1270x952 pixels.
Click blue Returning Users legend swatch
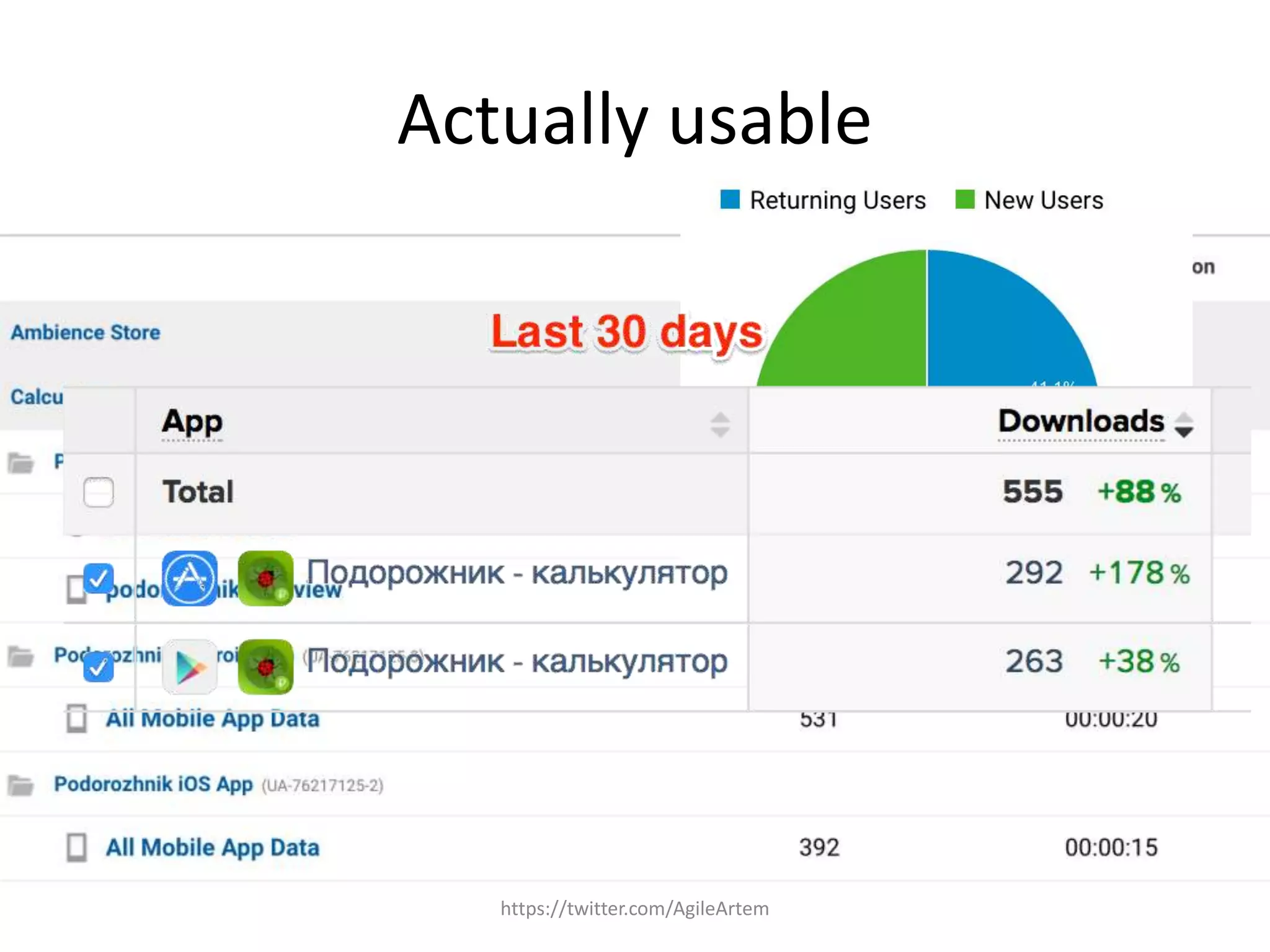click(x=730, y=200)
